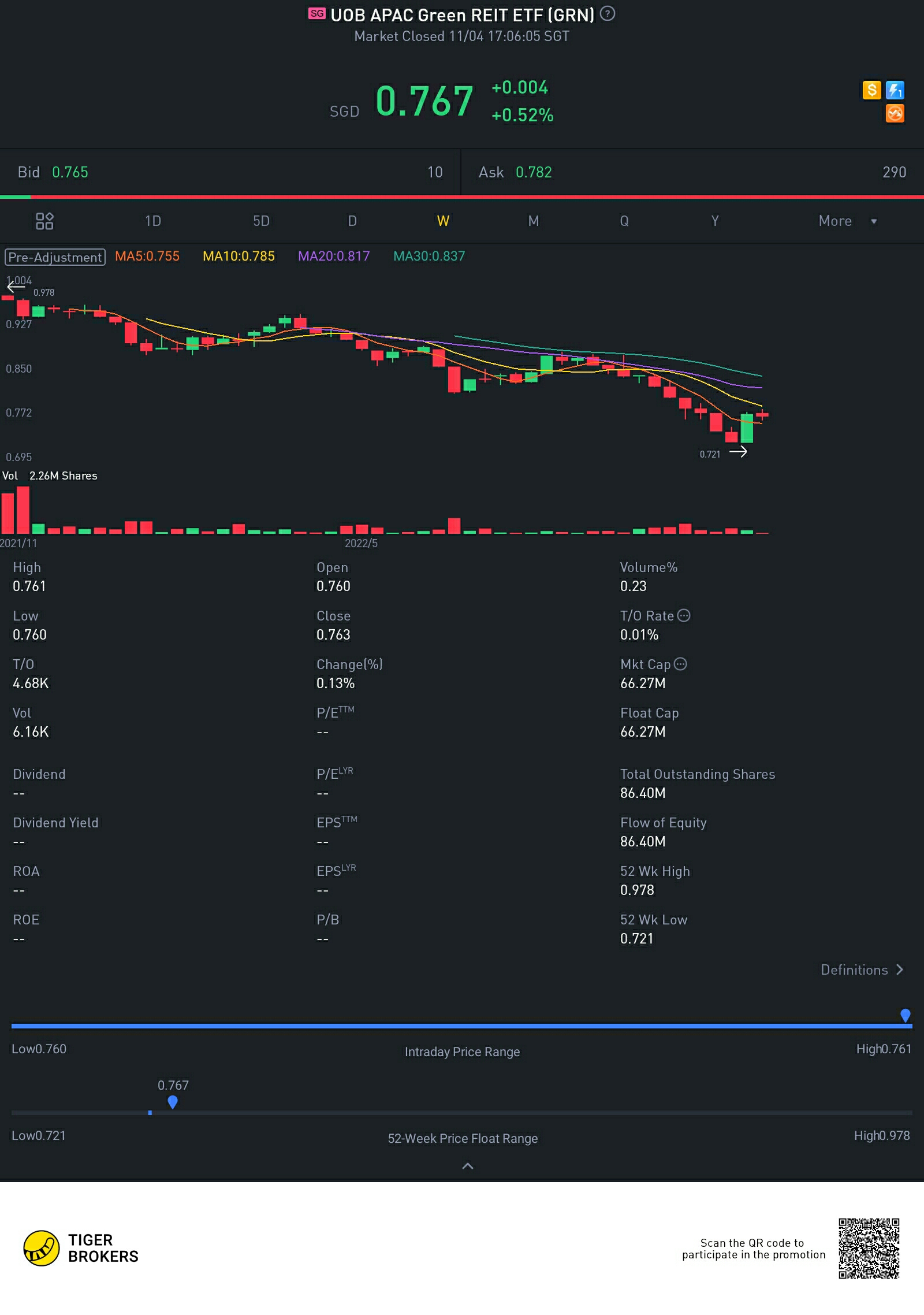Click the Volume% value 0.23
The image size is (924, 1315).
click(x=633, y=586)
